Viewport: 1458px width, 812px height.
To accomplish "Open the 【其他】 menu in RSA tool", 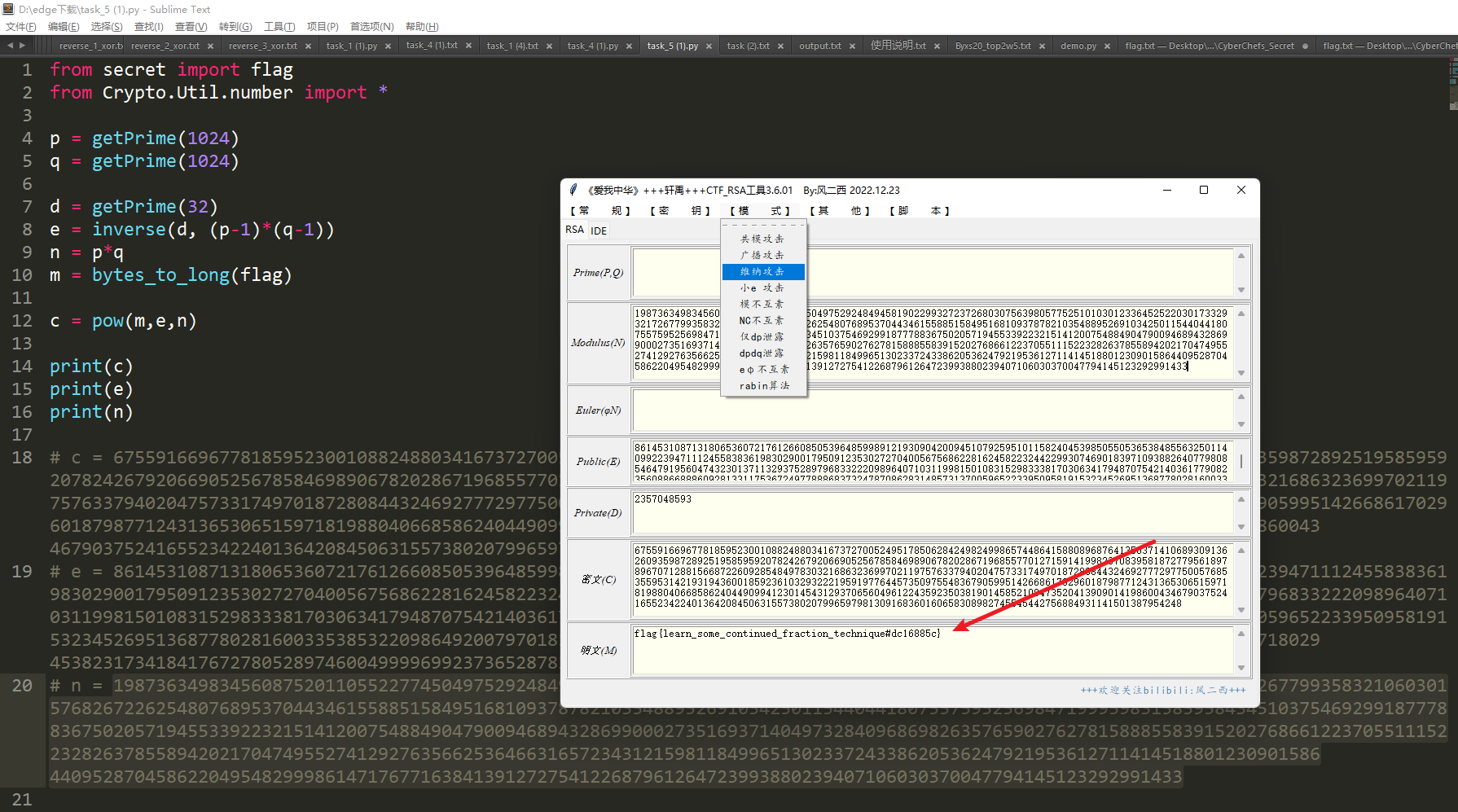I will 840,211.
